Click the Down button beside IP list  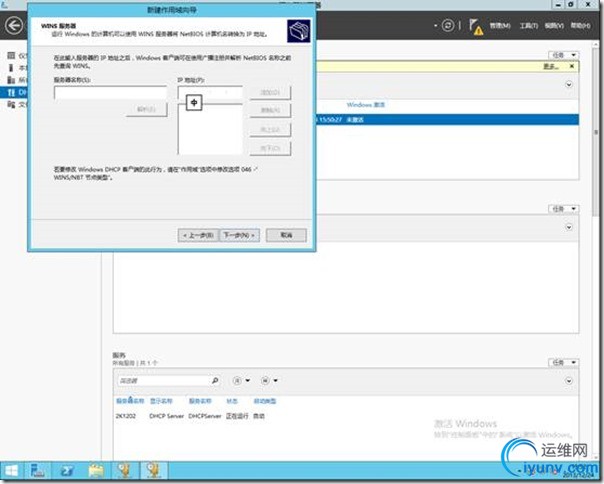pos(270,148)
